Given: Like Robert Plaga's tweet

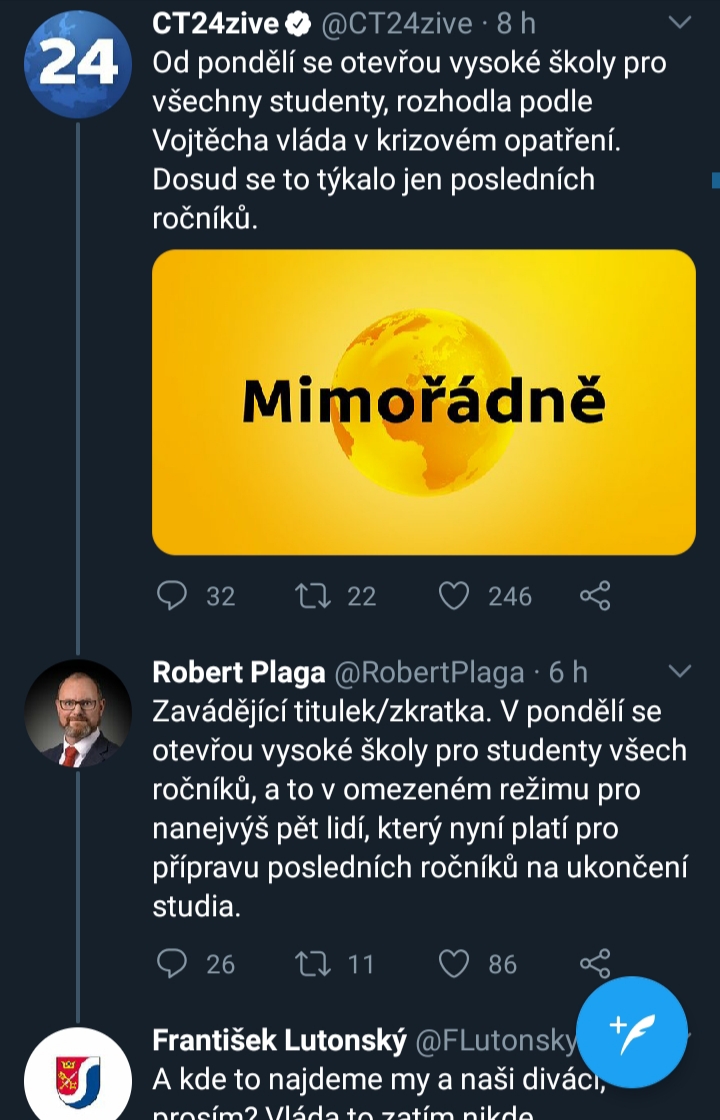Looking at the screenshot, I should click(455, 963).
